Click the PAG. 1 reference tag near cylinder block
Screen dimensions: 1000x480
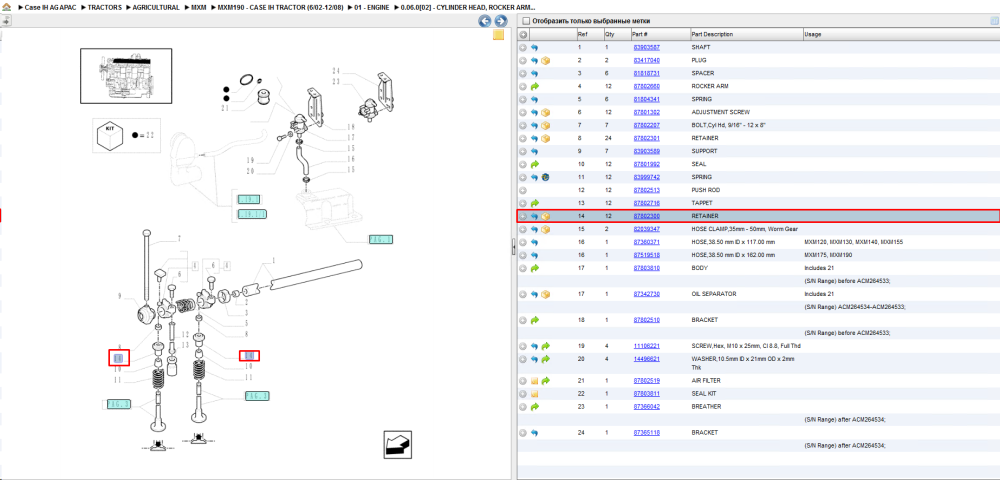[x=381, y=240]
